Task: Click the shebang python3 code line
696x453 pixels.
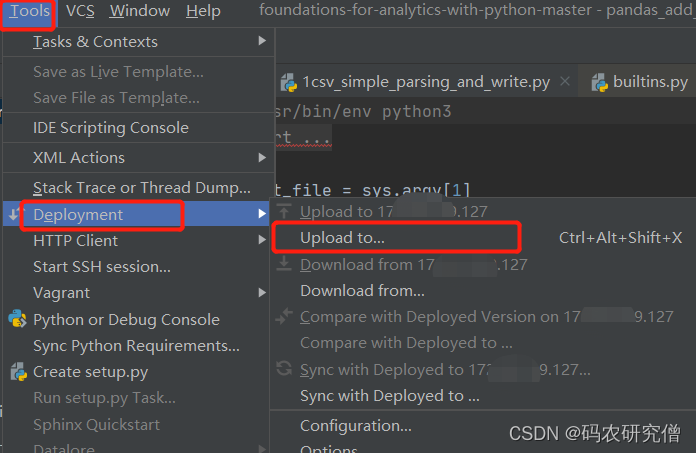Action: pos(362,111)
